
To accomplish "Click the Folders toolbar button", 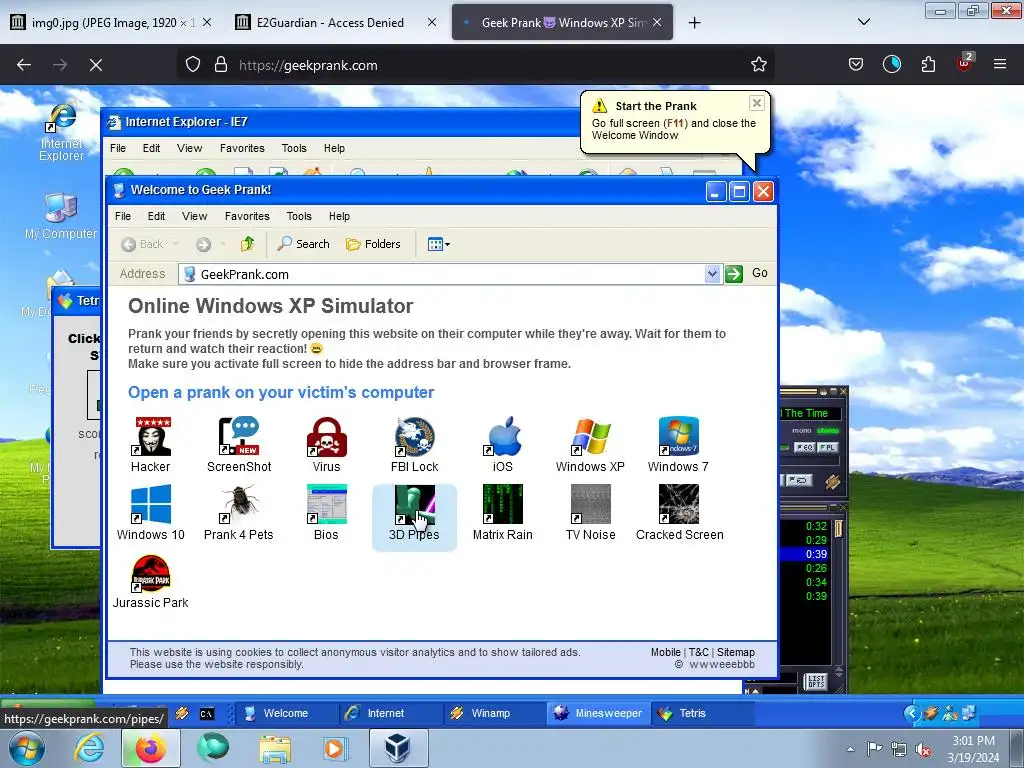I will (x=373, y=244).
